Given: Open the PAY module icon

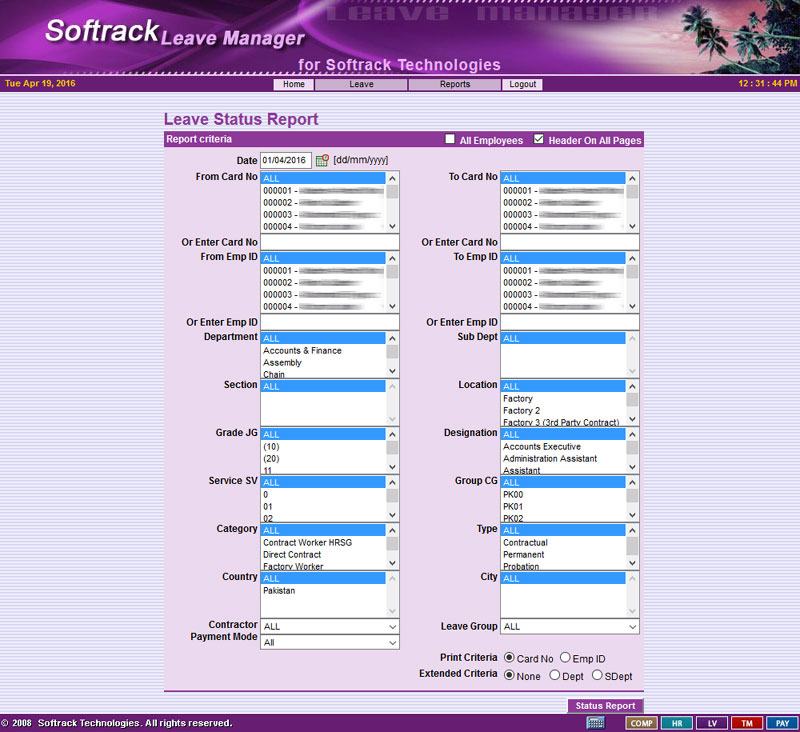Looking at the screenshot, I should click(x=781, y=723).
